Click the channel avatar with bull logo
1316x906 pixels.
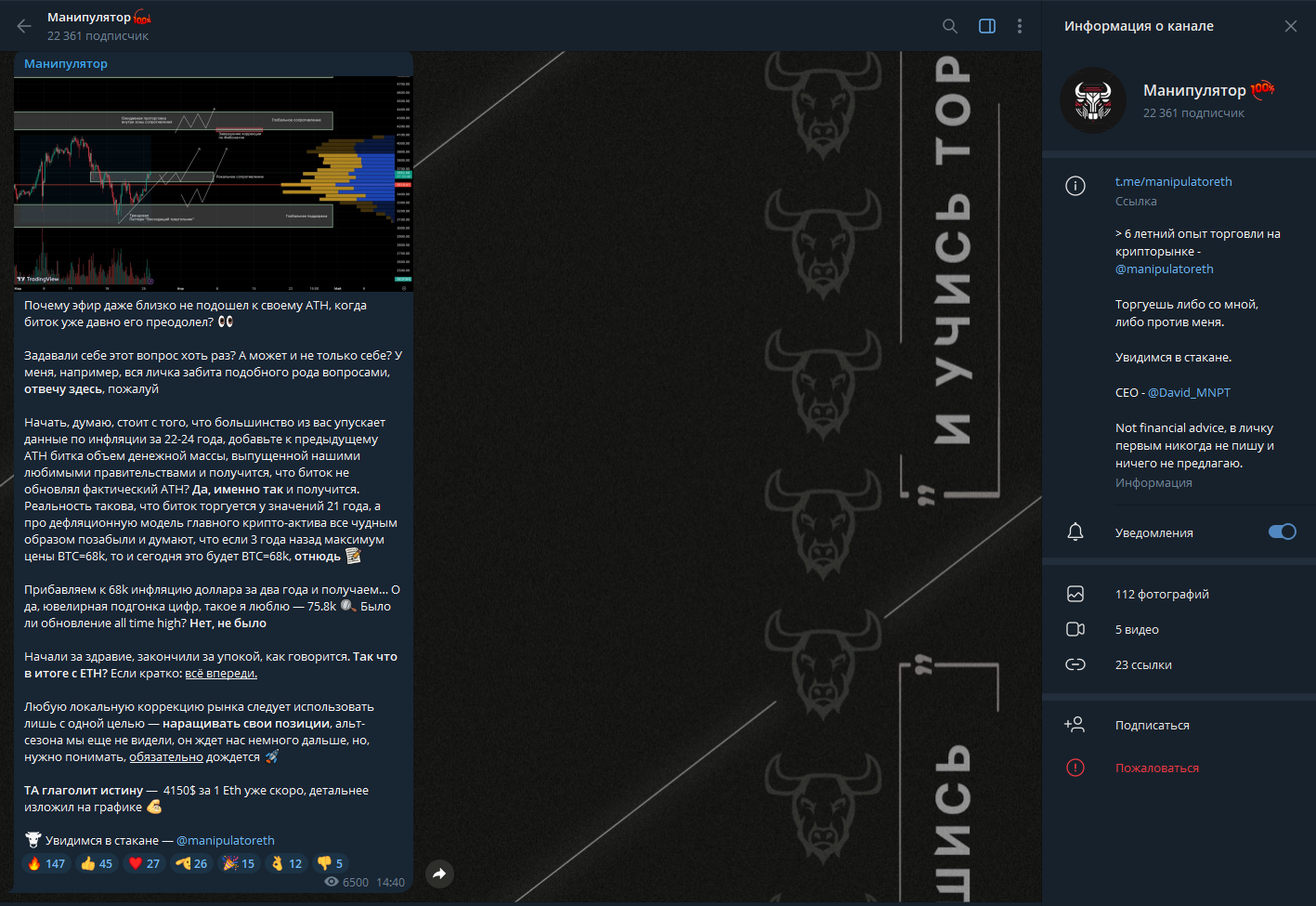click(x=1093, y=100)
